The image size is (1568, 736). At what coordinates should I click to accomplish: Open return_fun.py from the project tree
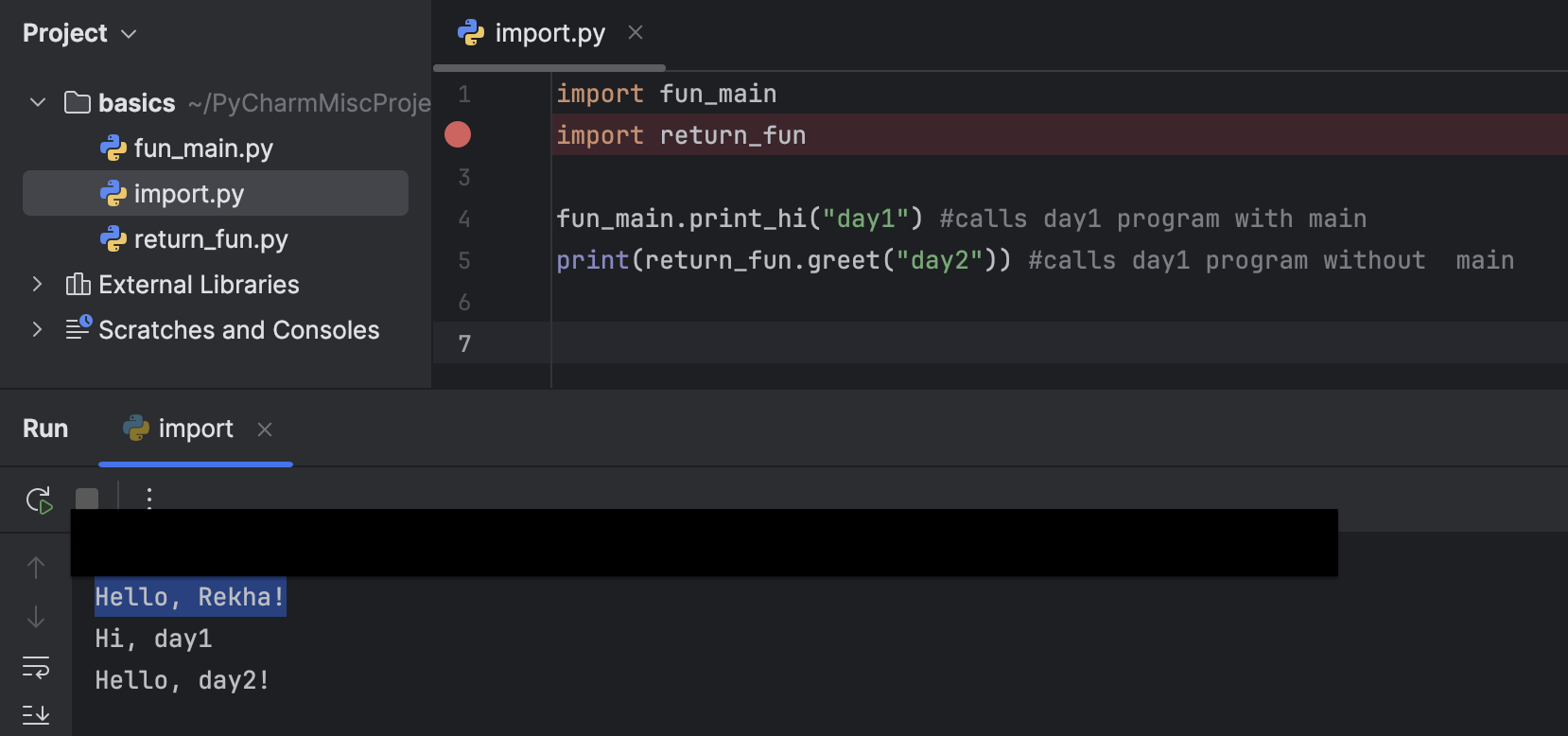pos(210,239)
